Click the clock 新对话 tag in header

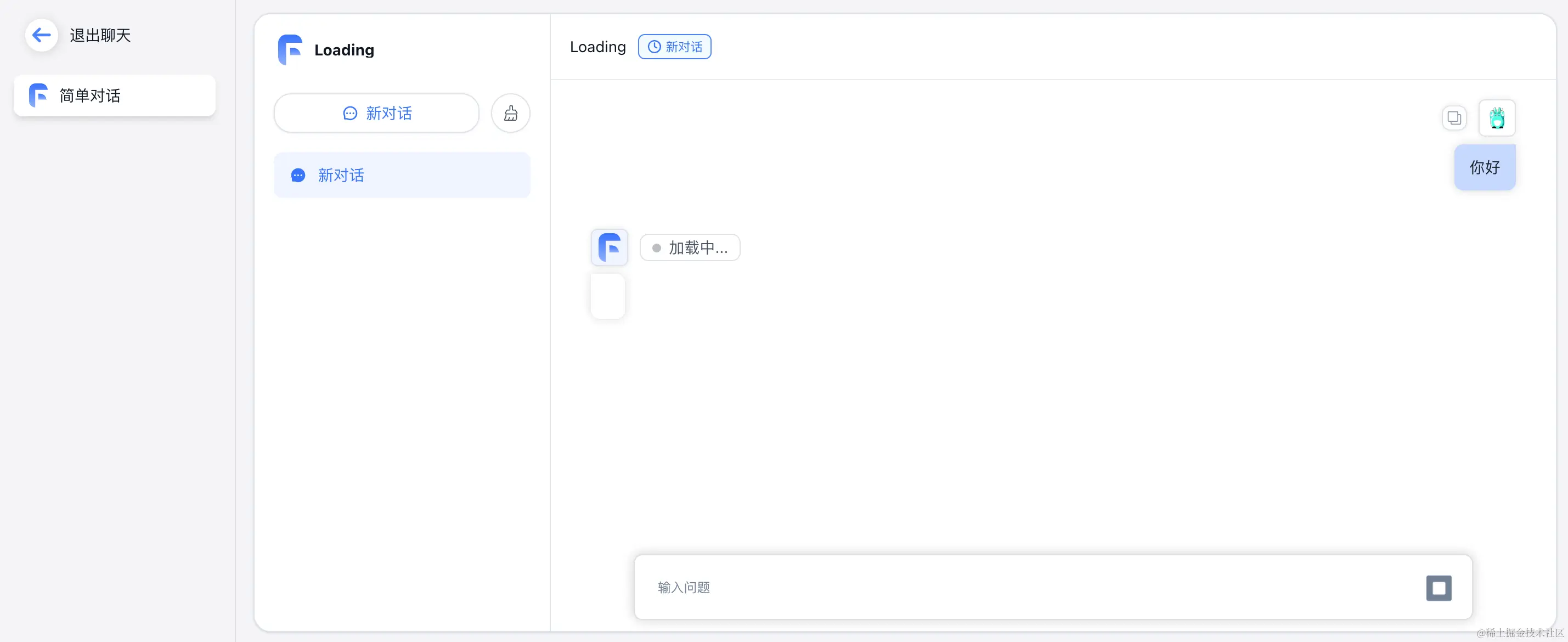point(674,47)
